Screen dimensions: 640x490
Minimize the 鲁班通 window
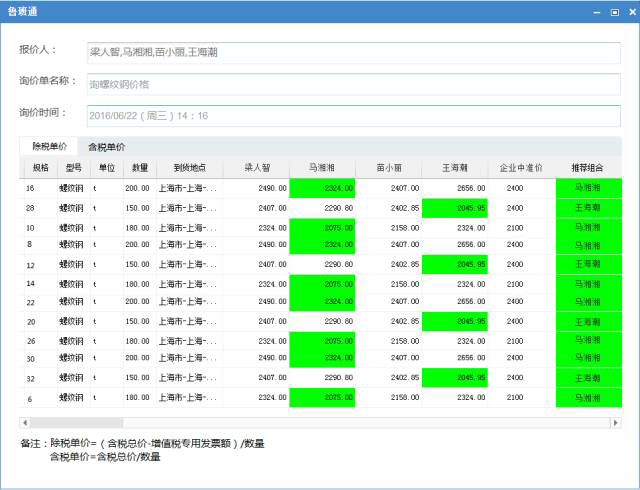pos(596,12)
